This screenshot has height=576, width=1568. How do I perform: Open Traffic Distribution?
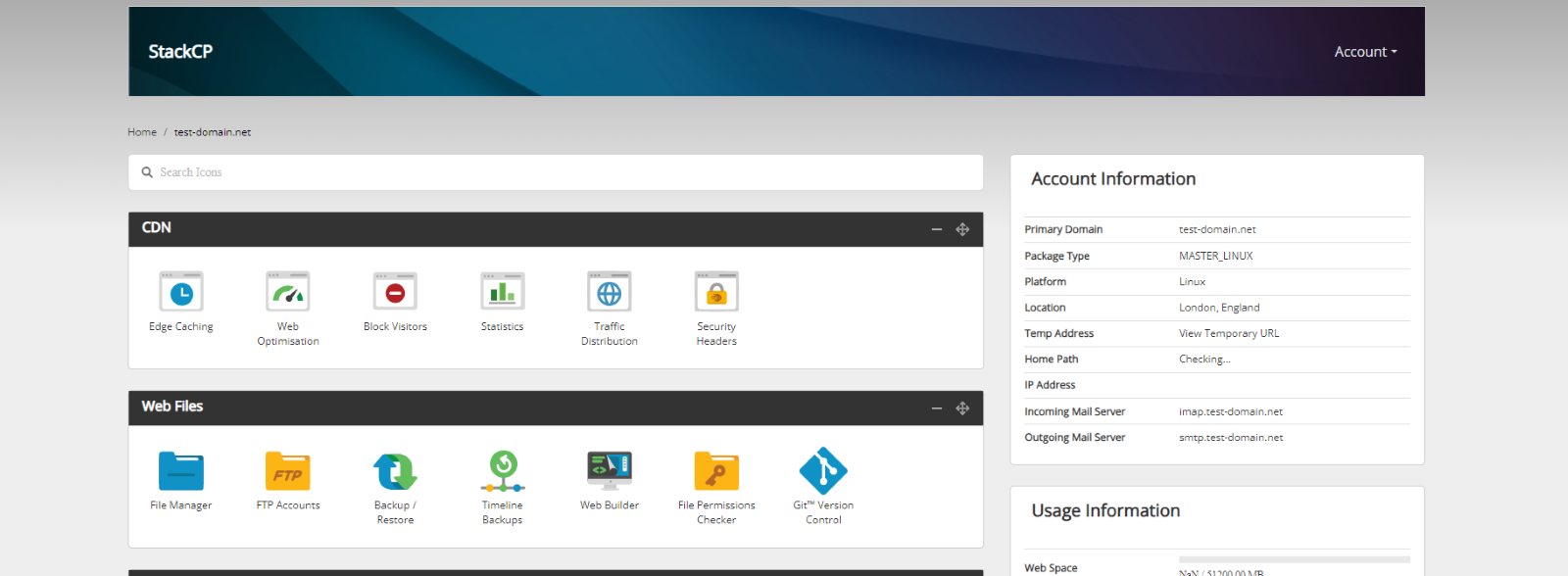point(609,292)
